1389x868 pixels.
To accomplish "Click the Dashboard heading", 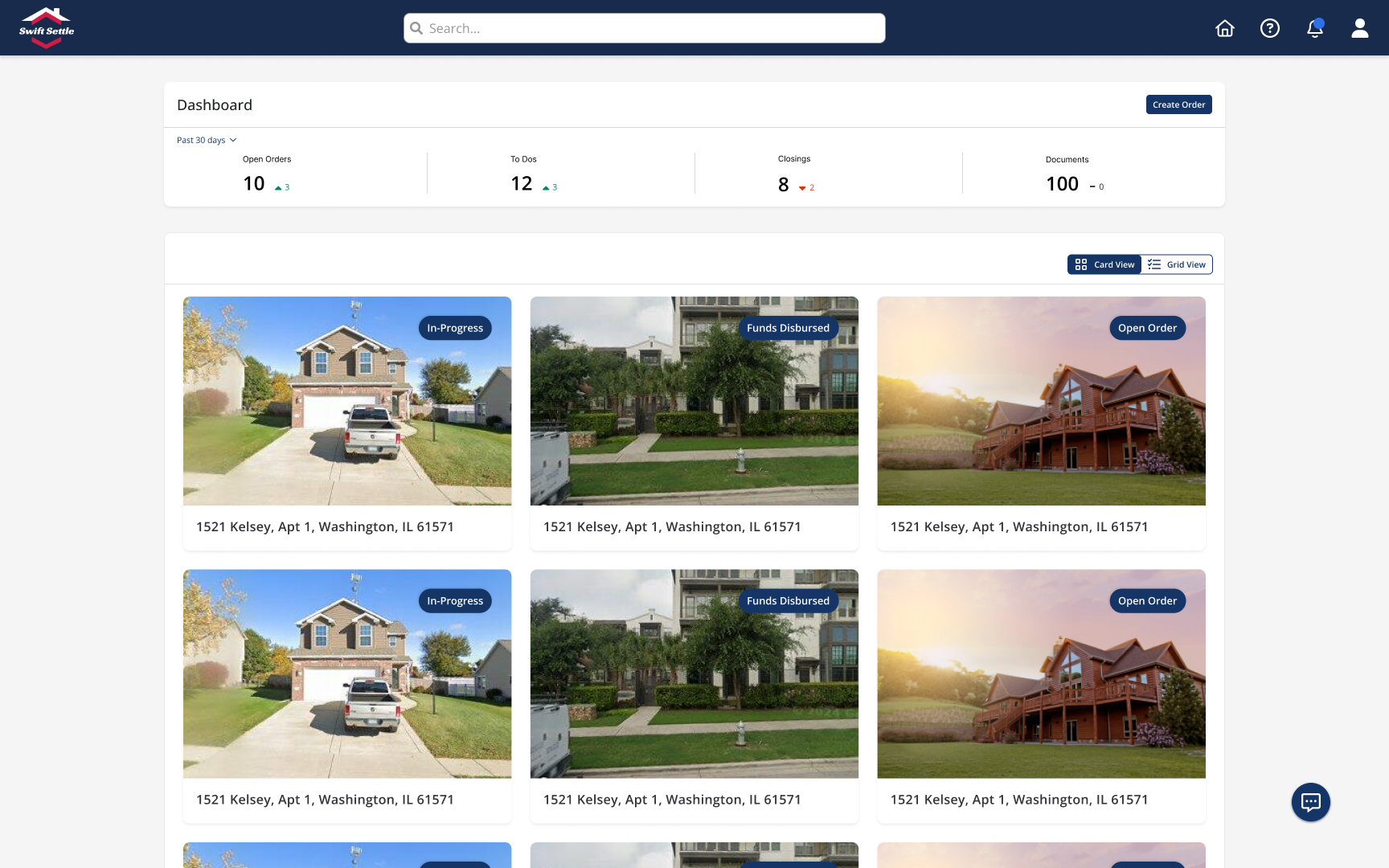I will [215, 105].
